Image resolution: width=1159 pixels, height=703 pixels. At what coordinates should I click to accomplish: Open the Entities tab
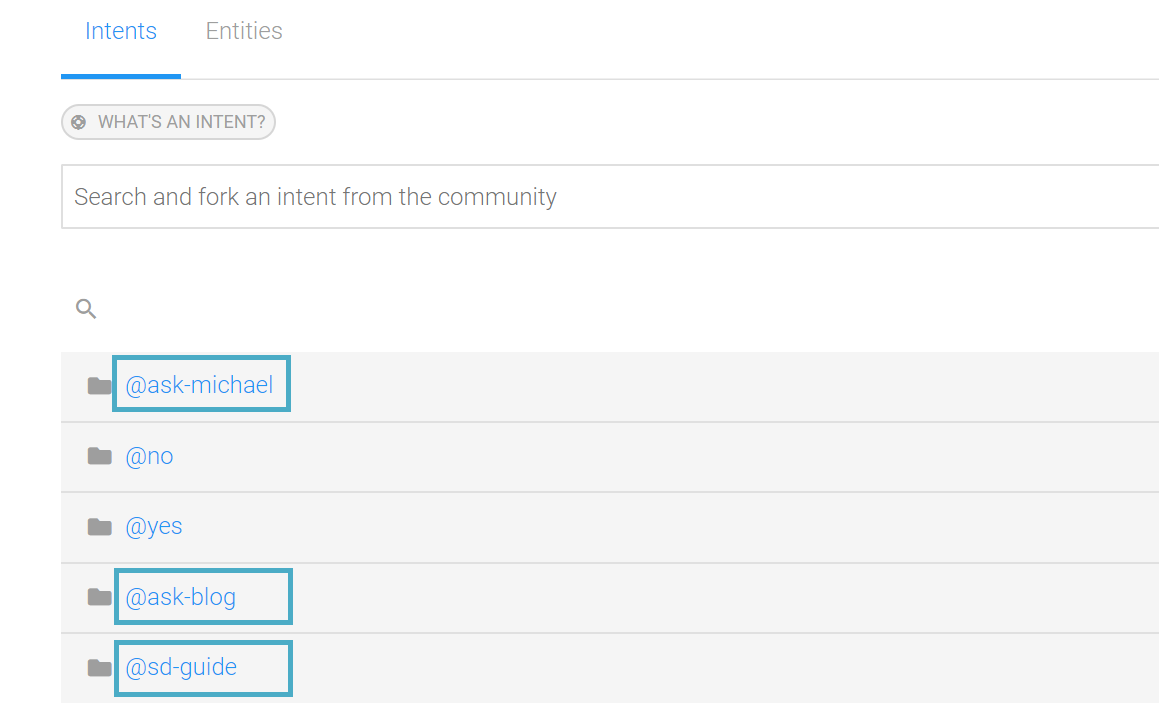click(244, 31)
